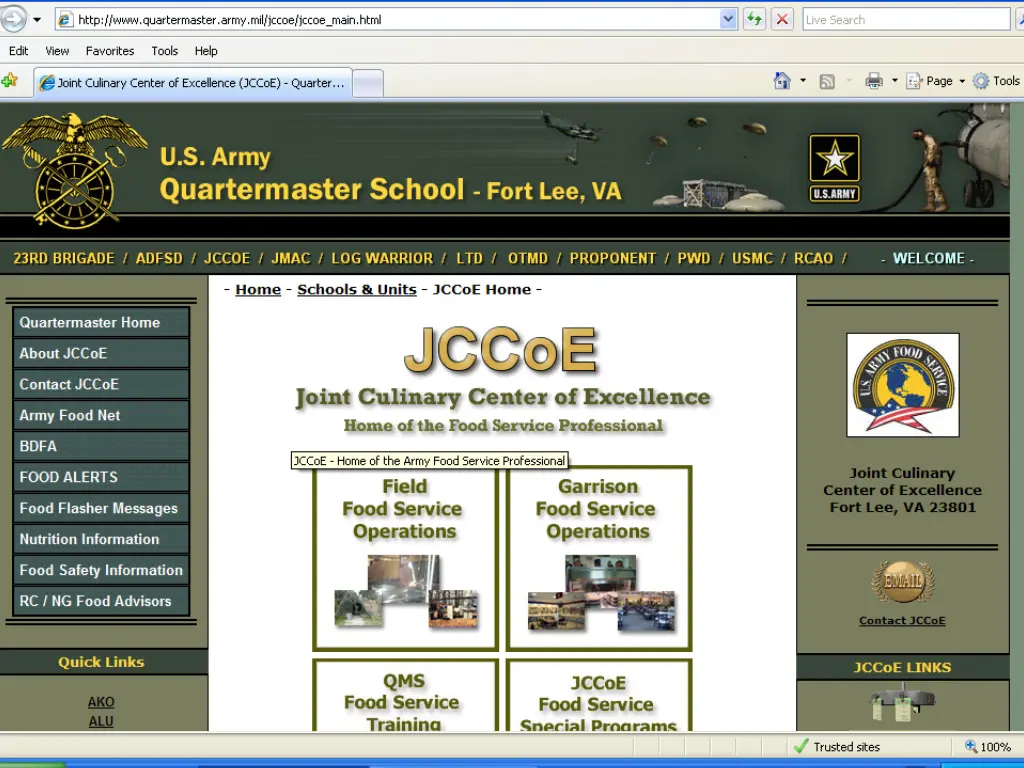Click the green Refresh icon
This screenshot has width=1024, height=768.
click(x=754, y=19)
